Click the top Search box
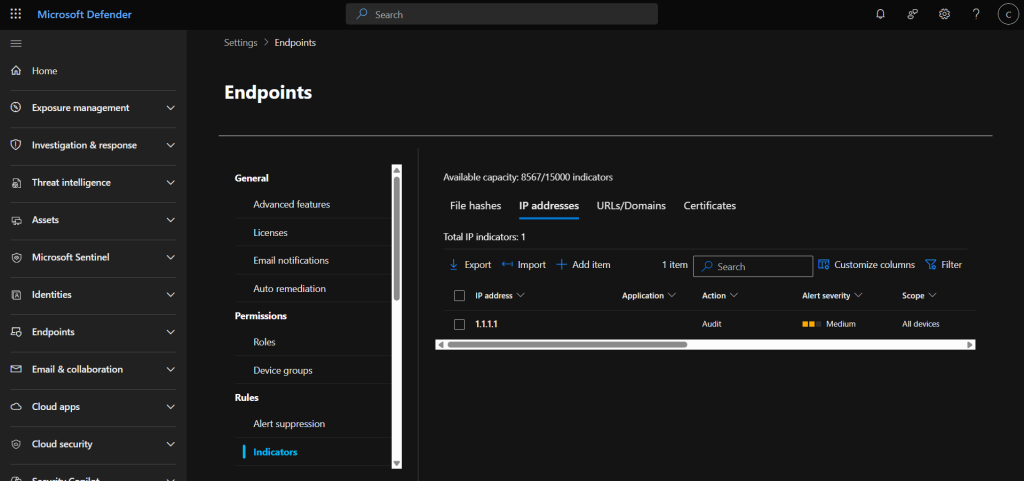This screenshot has height=481, width=1024. tap(502, 14)
